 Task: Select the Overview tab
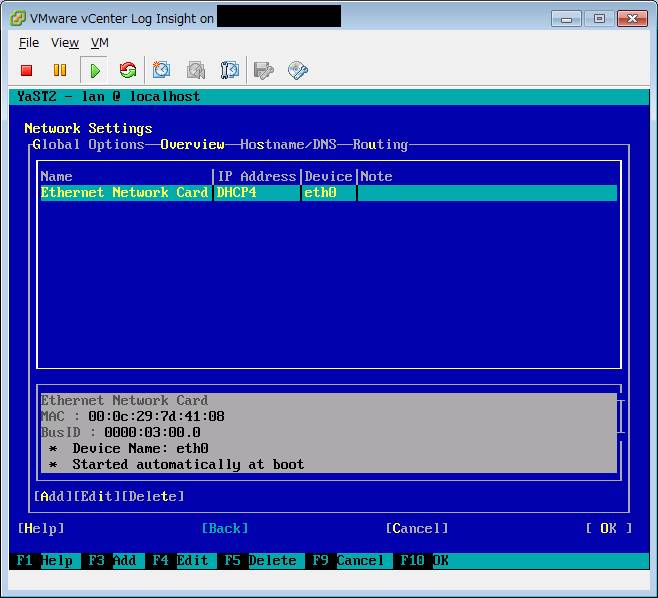(x=192, y=144)
